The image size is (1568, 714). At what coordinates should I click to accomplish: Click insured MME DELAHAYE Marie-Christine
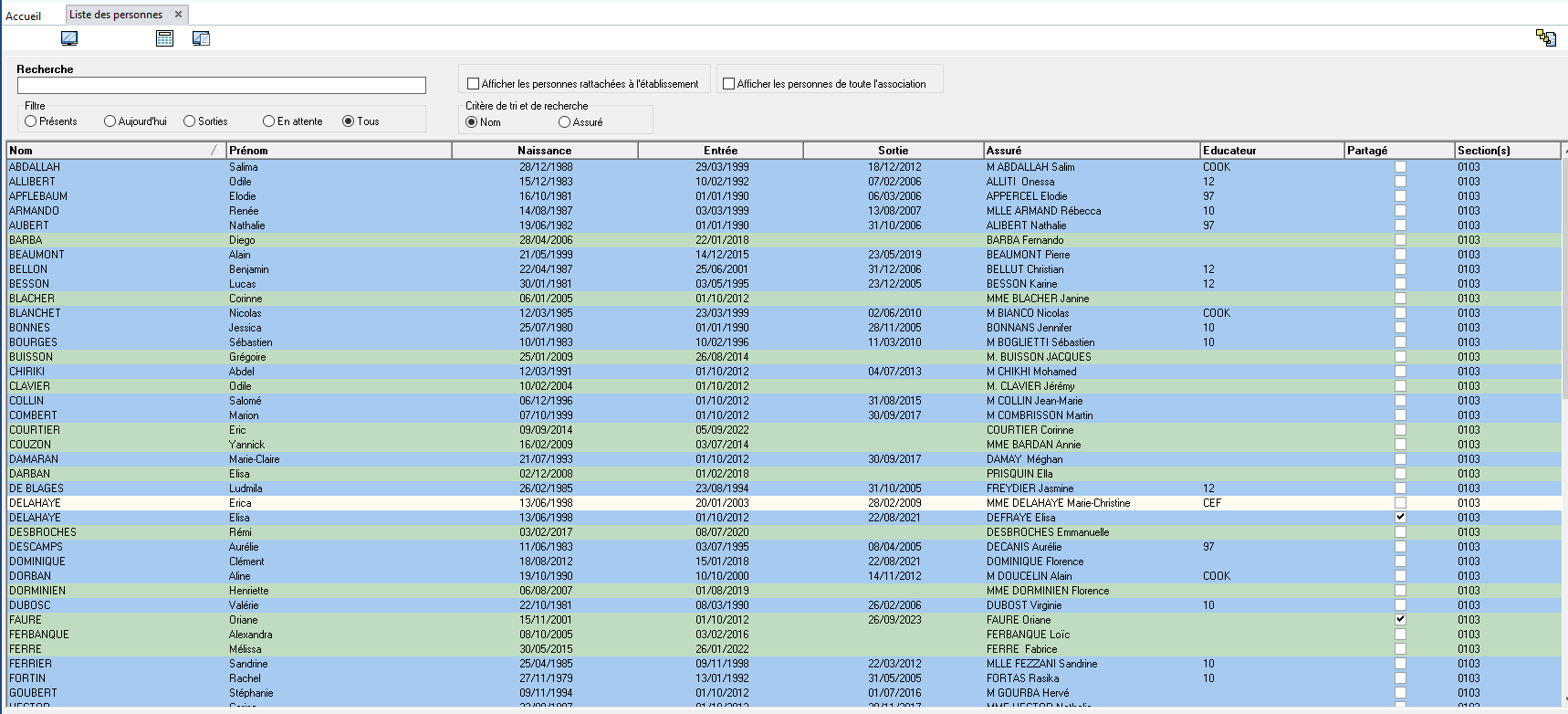coord(1059,503)
